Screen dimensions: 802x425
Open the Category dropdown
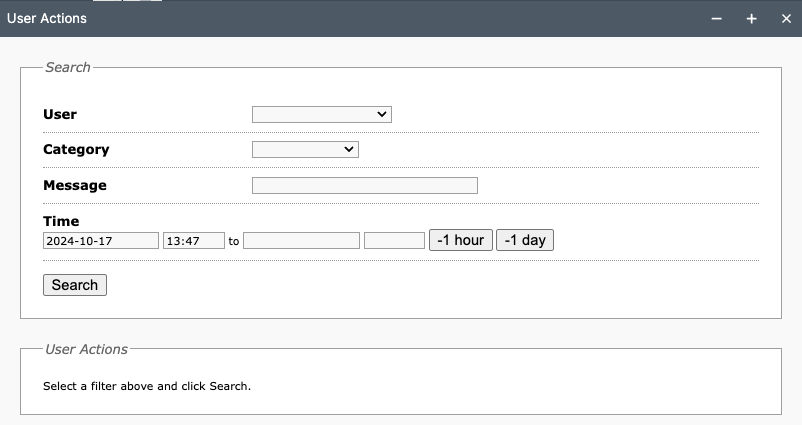(305, 149)
